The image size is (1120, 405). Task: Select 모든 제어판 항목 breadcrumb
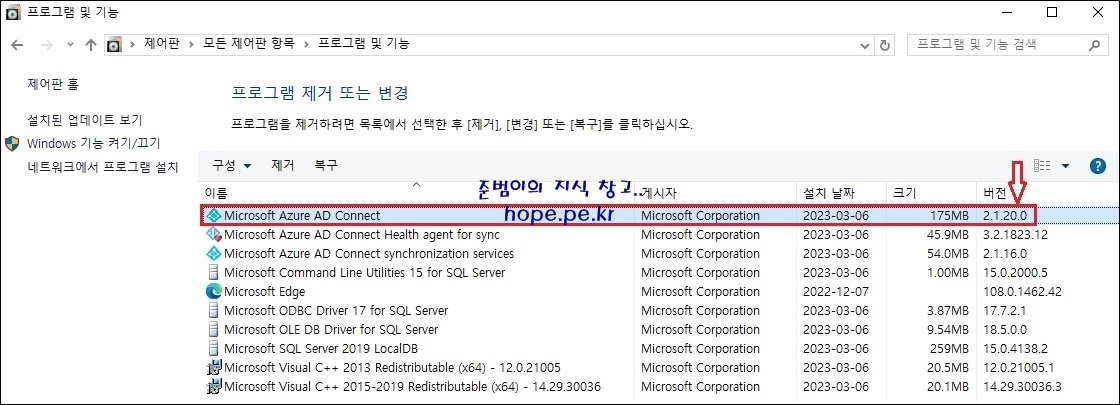249,44
